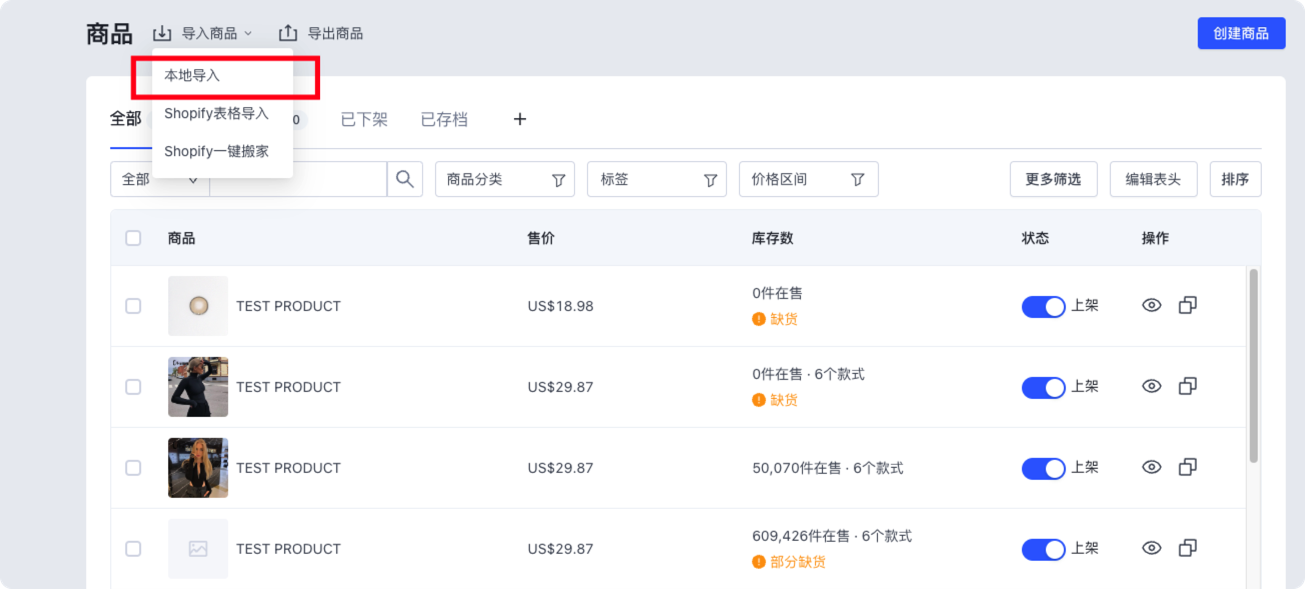Click the 状态 column header
This screenshot has height=589, width=1305.
pos(1036,238)
